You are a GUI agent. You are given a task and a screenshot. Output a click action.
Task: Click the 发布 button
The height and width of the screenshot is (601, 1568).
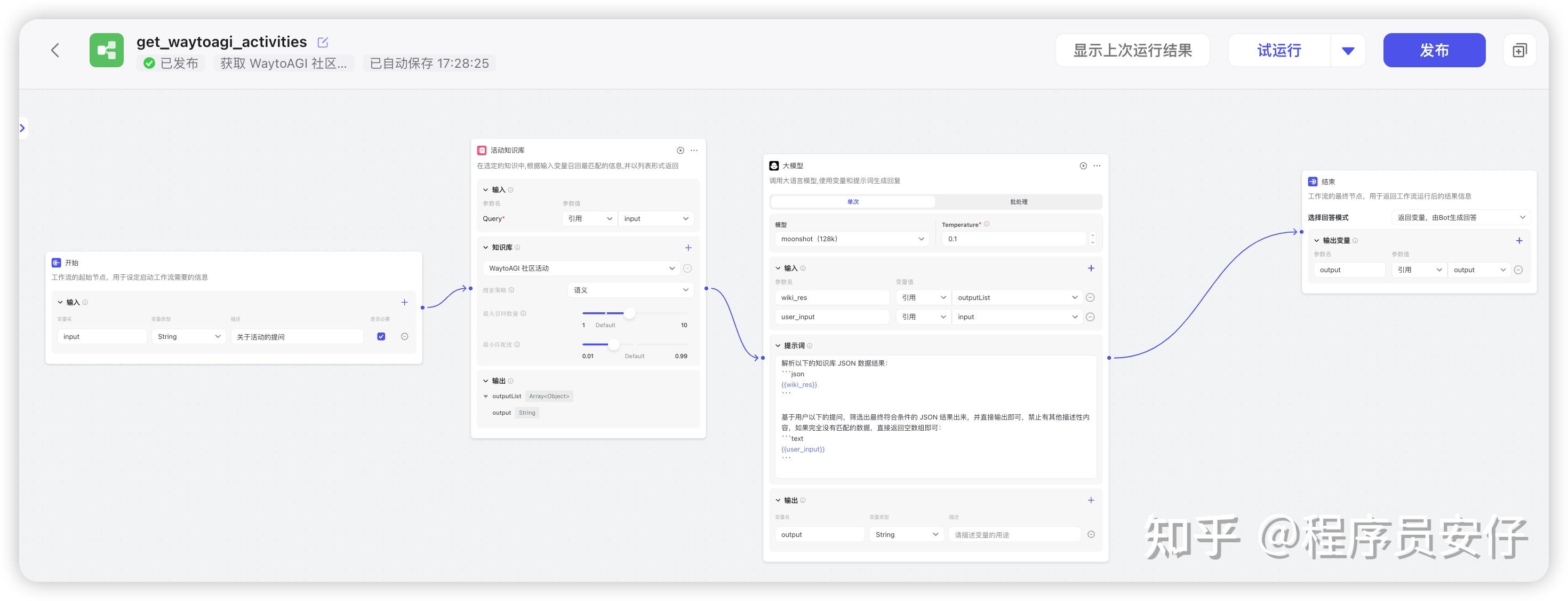pos(1434,51)
